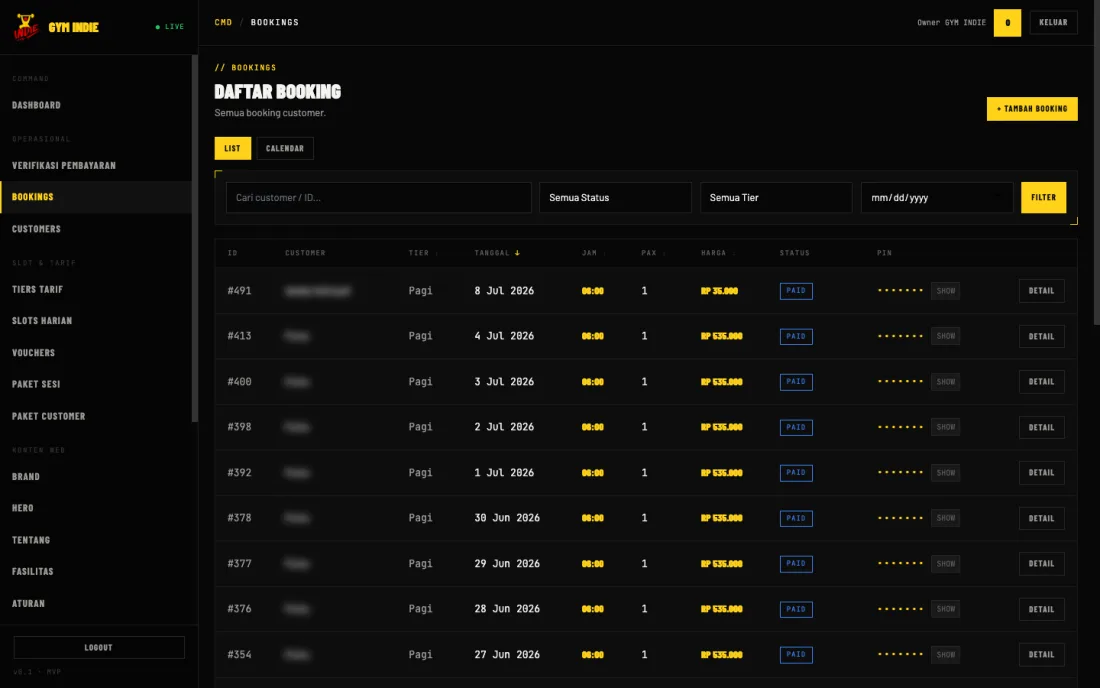Open Detail for booking #376
Screen dimensions: 1100x688
point(1041,609)
